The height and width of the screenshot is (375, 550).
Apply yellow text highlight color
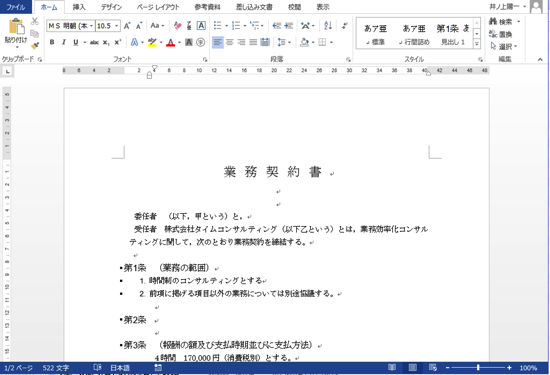click(x=152, y=42)
